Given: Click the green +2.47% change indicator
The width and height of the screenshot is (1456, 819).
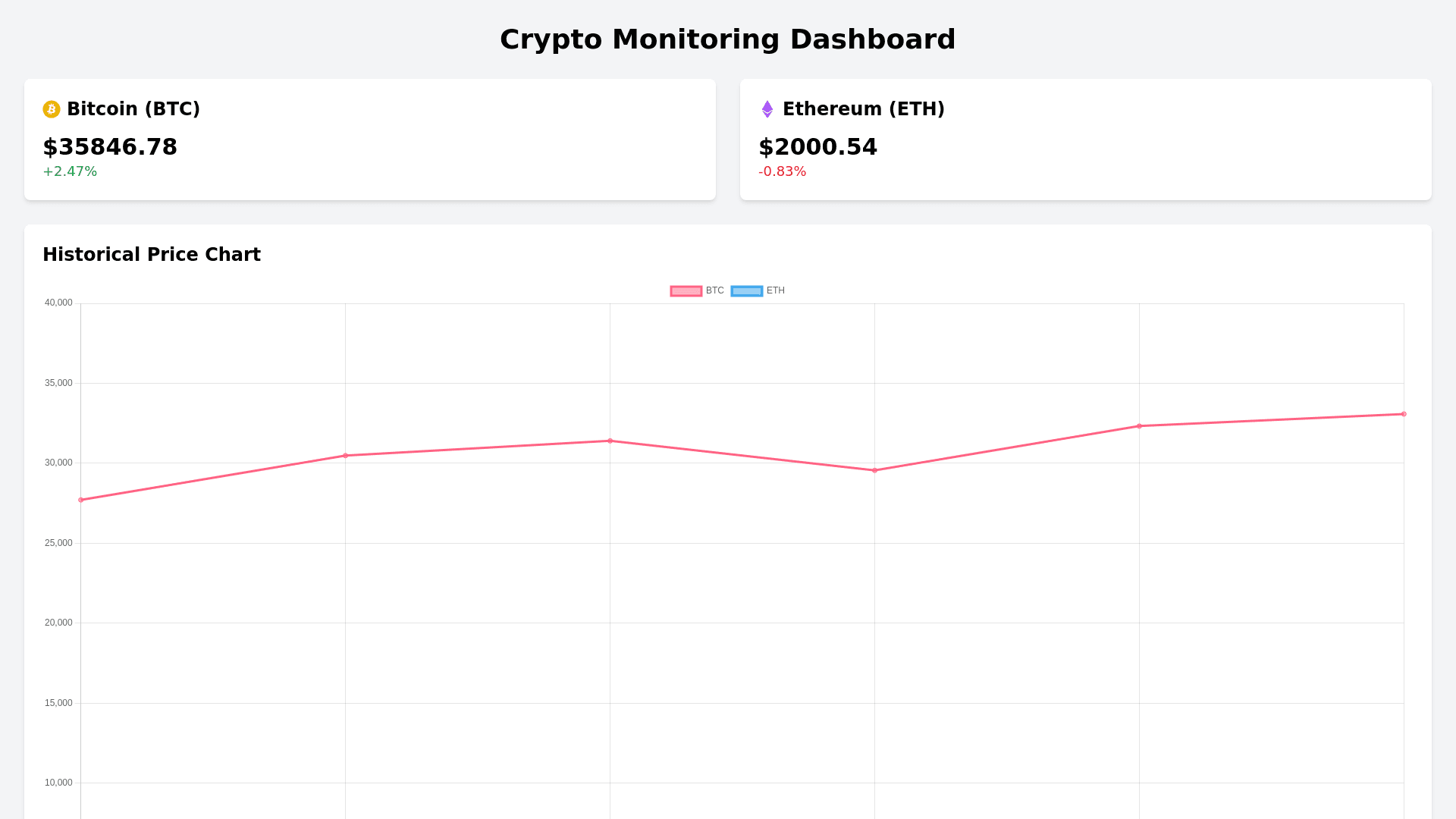Looking at the screenshot, I should click(x=70, y=171).
